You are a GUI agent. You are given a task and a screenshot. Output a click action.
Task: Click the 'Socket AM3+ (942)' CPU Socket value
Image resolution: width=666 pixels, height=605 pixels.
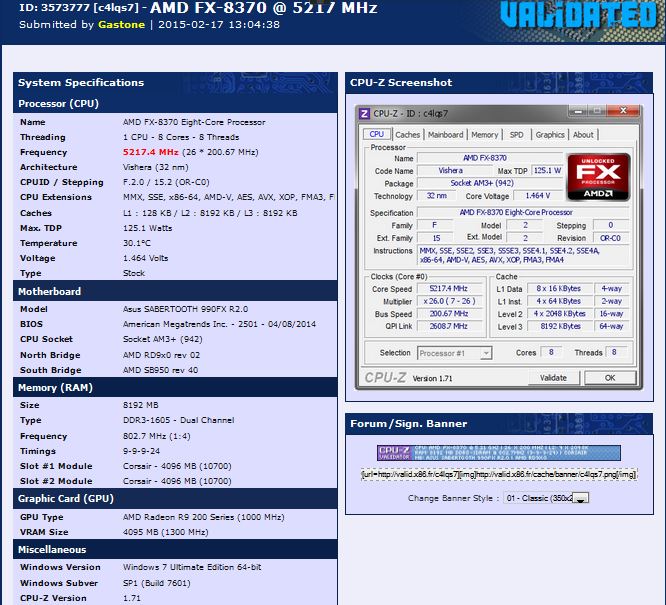163,339
